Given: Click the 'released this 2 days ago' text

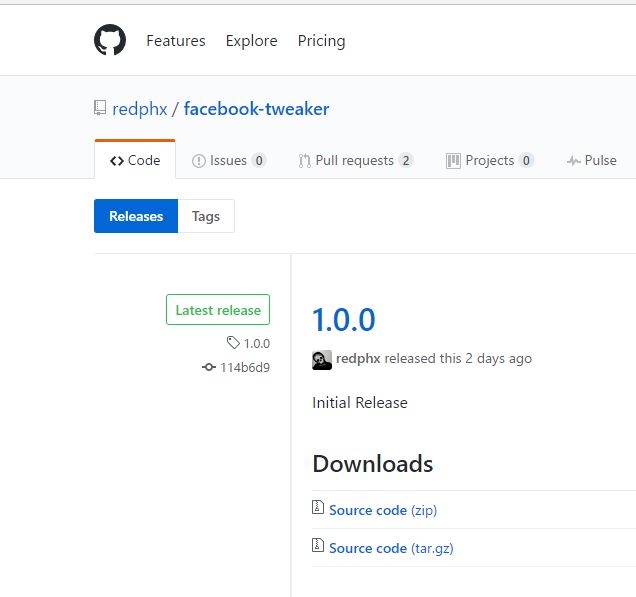Looking at the screenshot, I should (x=458, y=359).
